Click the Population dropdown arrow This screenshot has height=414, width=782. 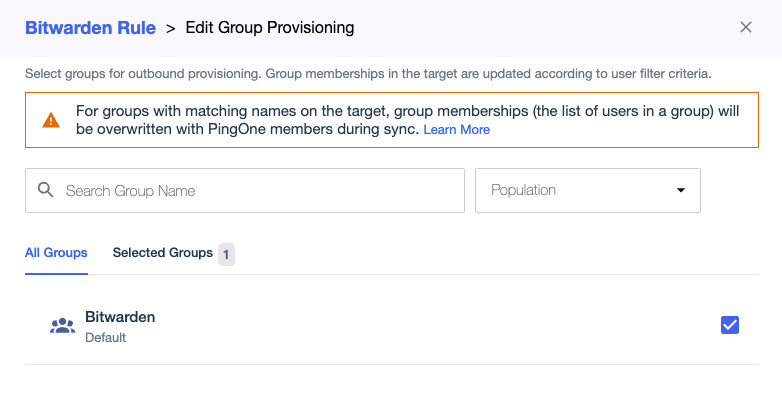coord(681,190)
